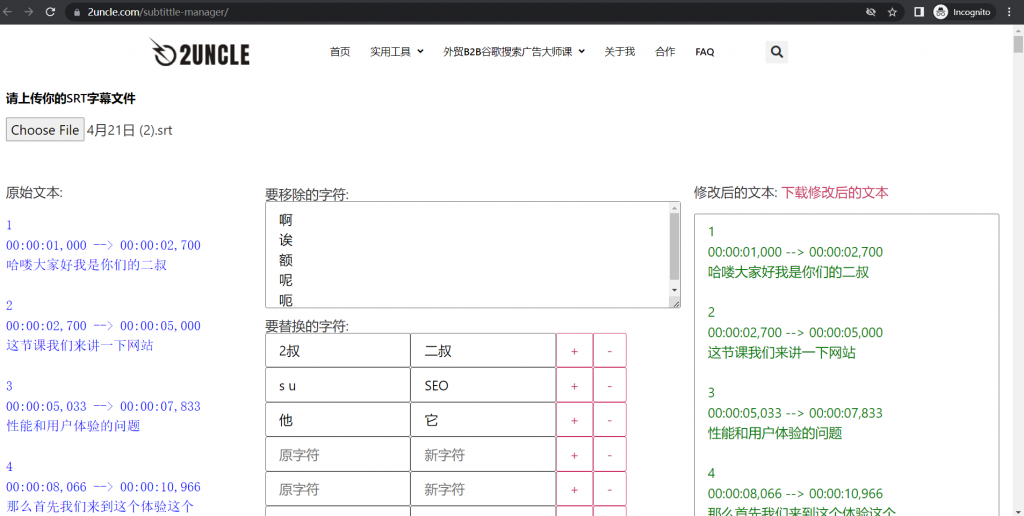Viewport: 1024px width, 516px height.
Task: Click plus button in SEO row
Action: tap(574, 385)
